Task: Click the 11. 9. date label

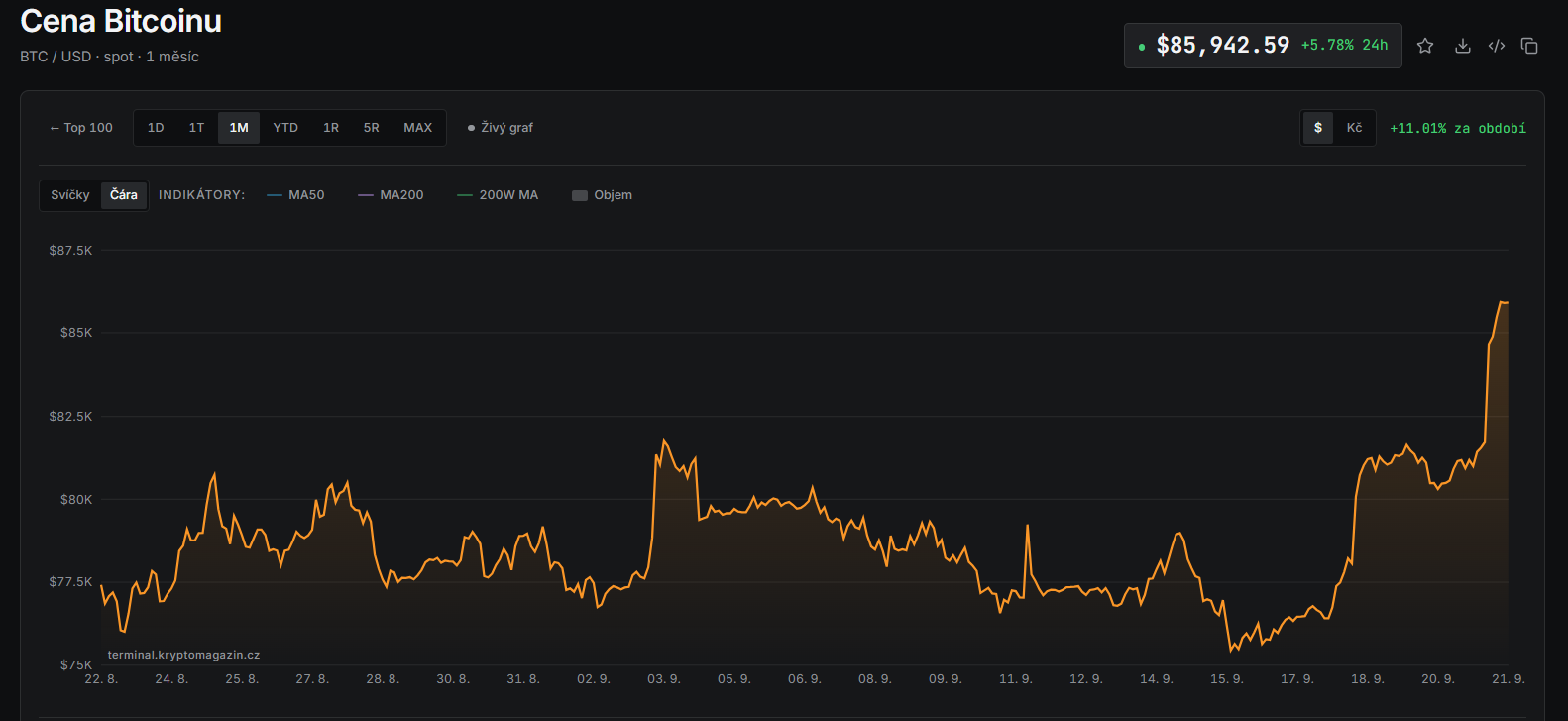Action: click(1016, 679)
